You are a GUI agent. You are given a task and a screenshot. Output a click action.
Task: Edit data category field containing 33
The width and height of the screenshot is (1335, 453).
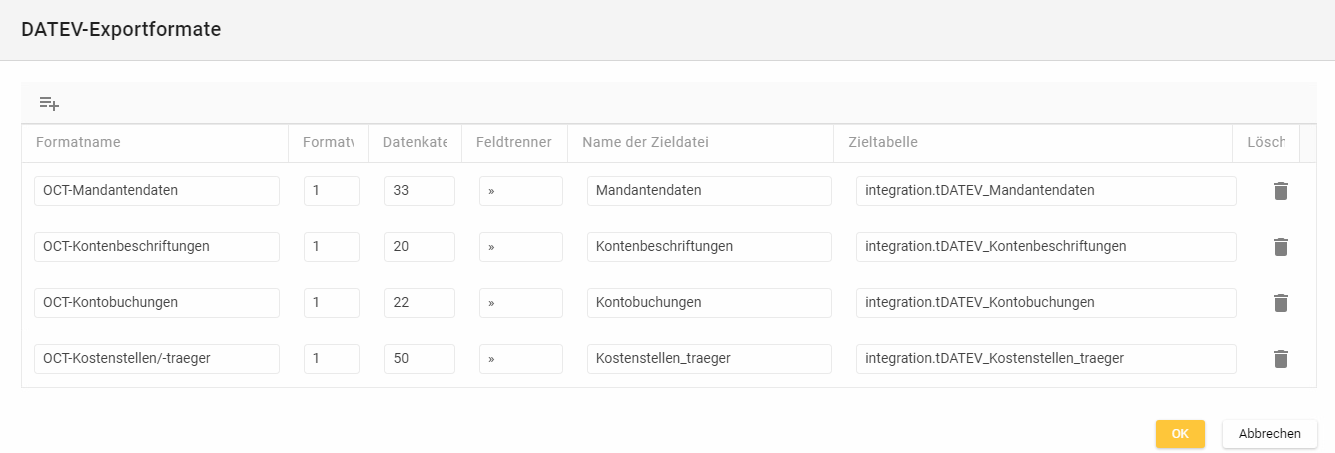[x=419, y=191]
